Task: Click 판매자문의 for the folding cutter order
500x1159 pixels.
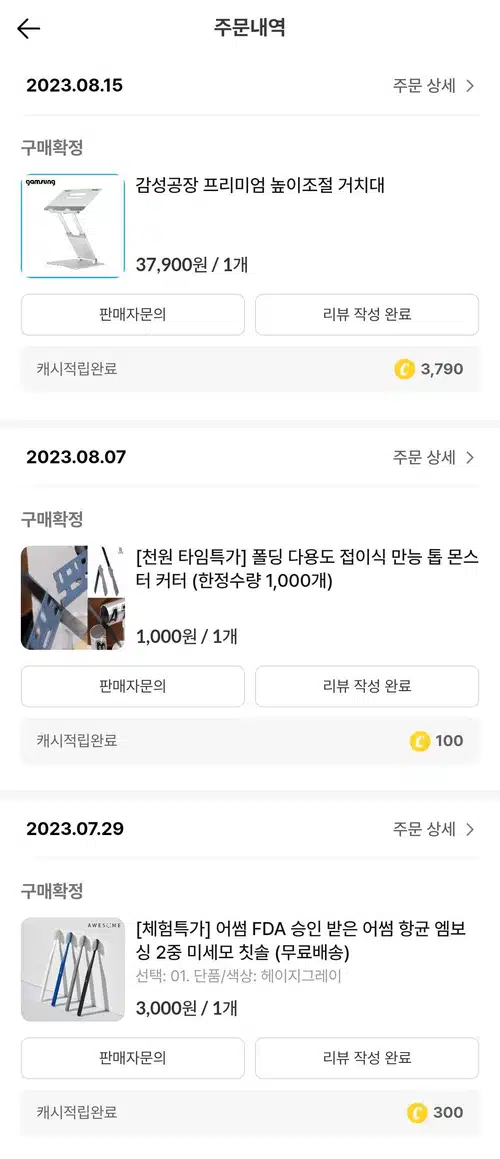Action: 132,686
